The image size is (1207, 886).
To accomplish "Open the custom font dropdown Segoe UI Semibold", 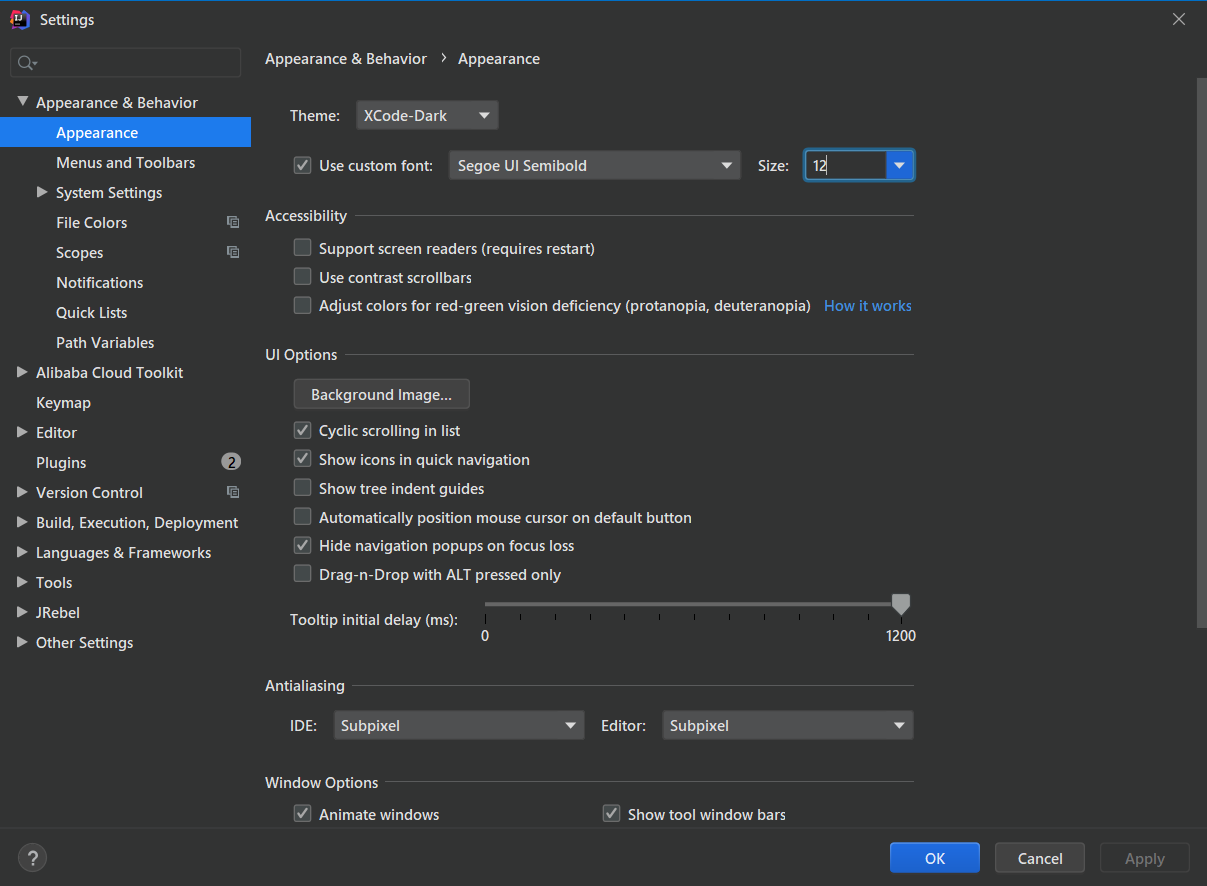I will [x=595, y=166].
